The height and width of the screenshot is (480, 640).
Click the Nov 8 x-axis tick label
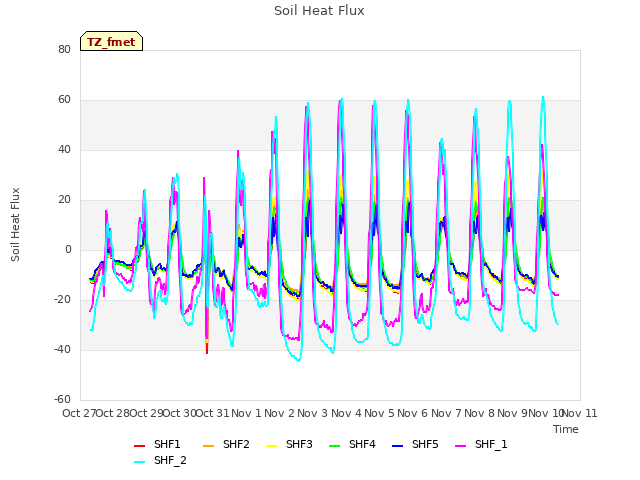[480, 413]
